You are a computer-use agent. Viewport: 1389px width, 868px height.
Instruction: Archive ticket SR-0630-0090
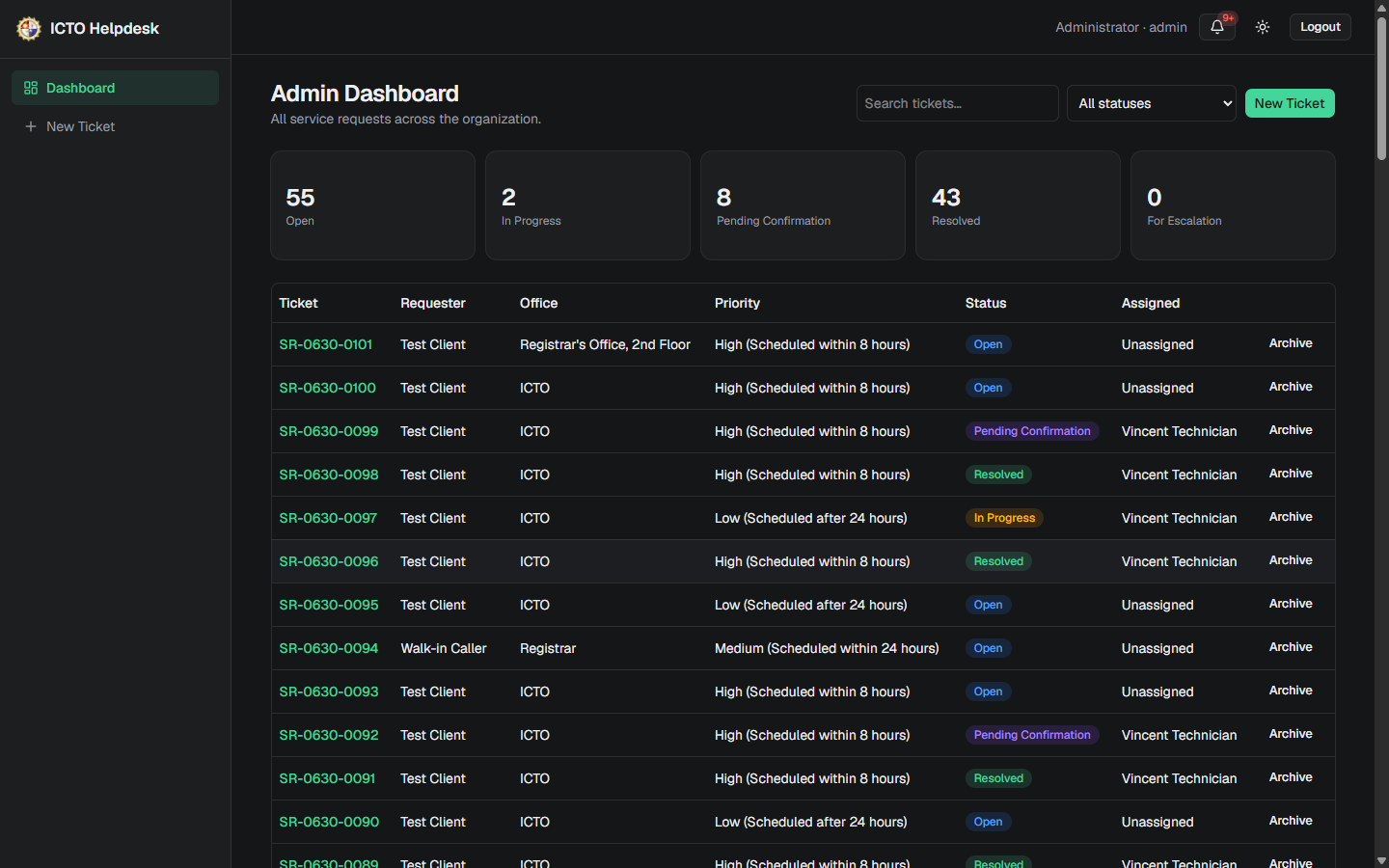coord(1291,821)
